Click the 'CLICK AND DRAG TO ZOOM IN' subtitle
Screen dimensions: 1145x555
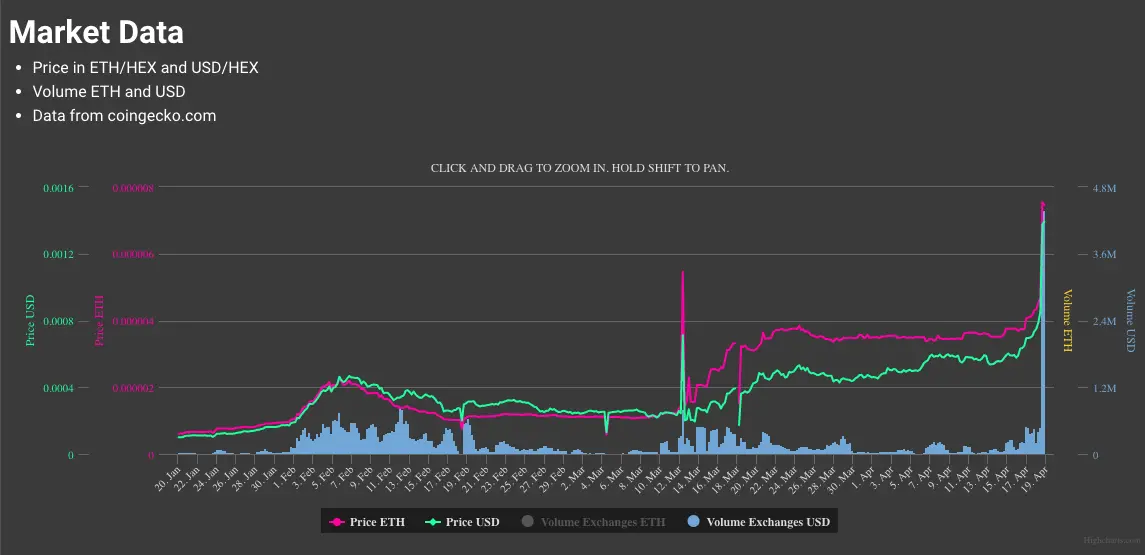click(x=580, y=168)
